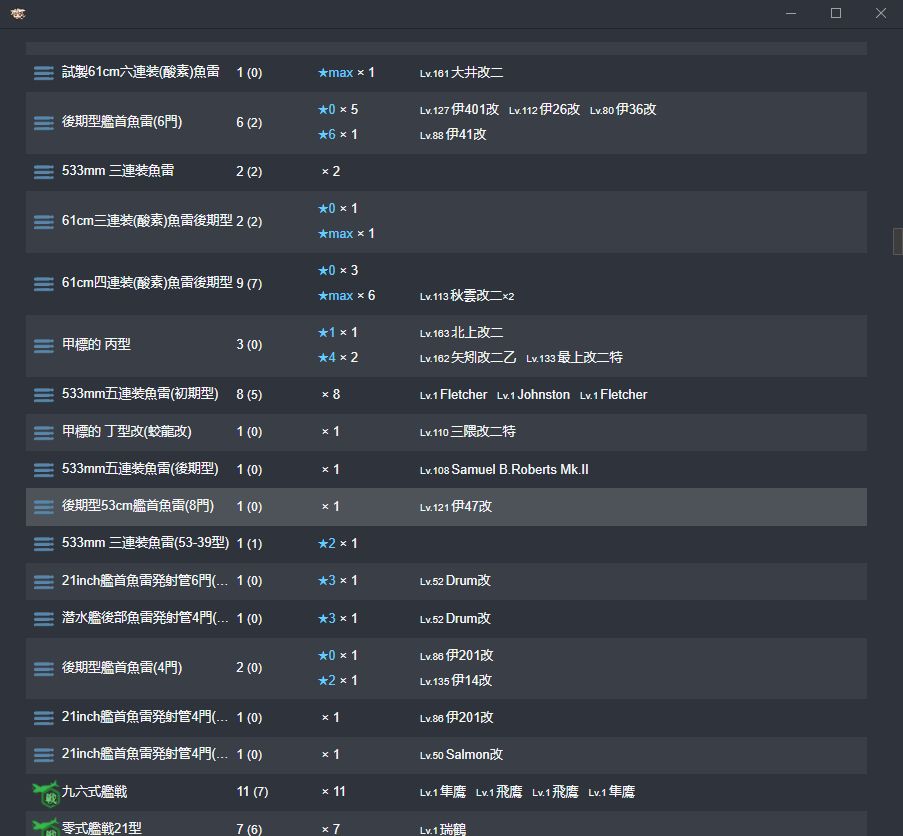This screenshot has width=903, height=836.
Task: Click ship 伊401改 Lv.127
Action: click(459, 109)
